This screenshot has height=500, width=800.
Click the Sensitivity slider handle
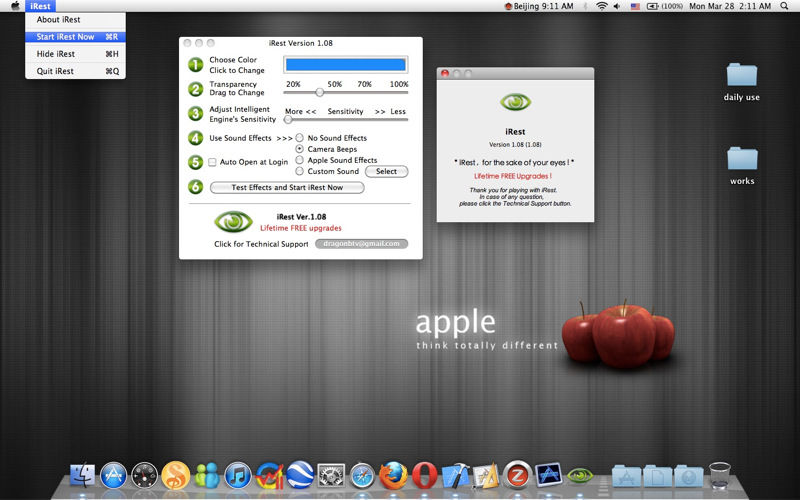pos(288,120)
